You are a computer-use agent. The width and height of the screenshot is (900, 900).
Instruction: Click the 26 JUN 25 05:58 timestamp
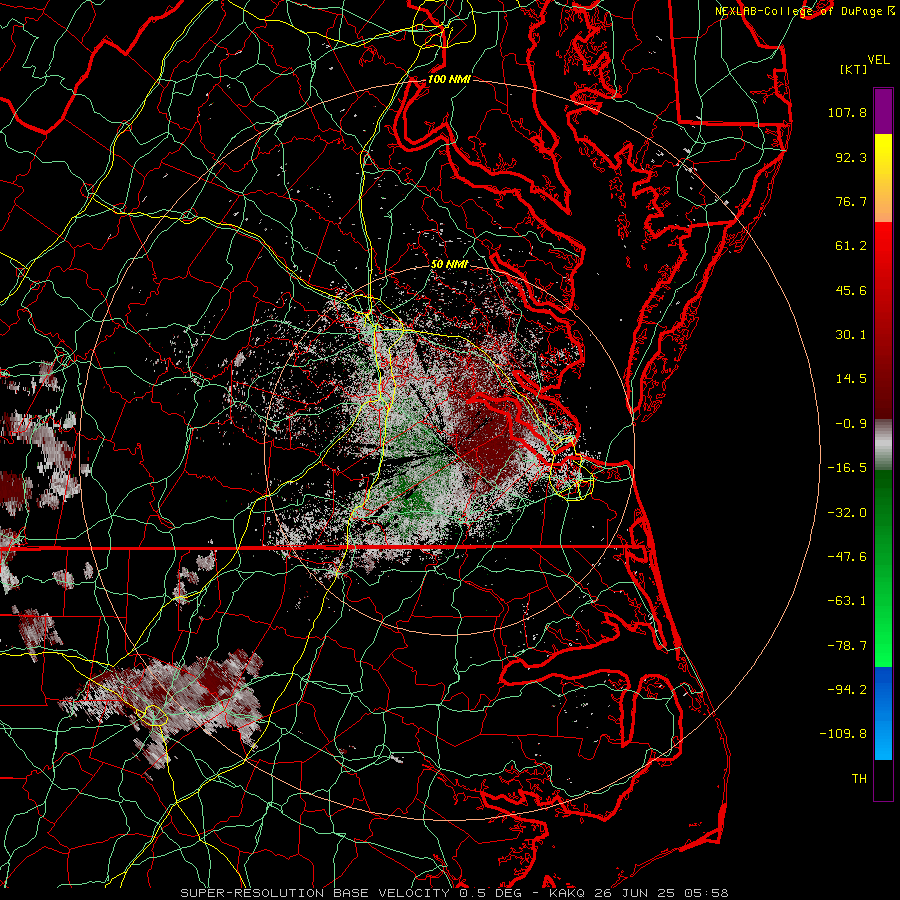point(660,893)
